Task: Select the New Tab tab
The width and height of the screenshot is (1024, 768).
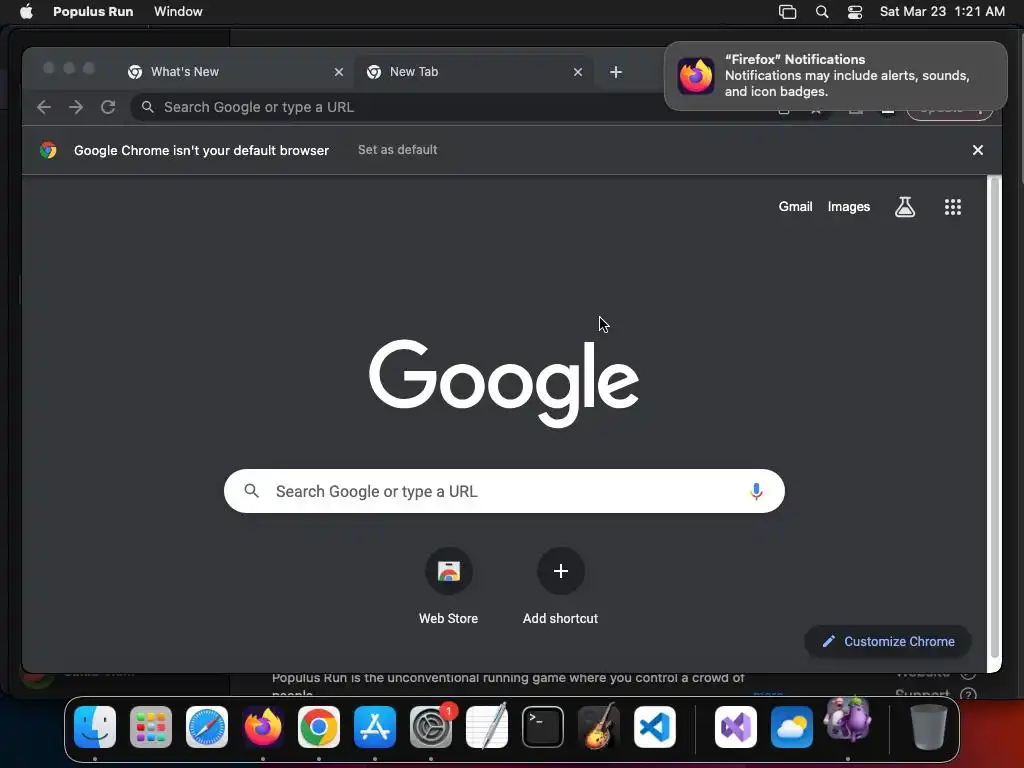Action: tap(475, 72)
